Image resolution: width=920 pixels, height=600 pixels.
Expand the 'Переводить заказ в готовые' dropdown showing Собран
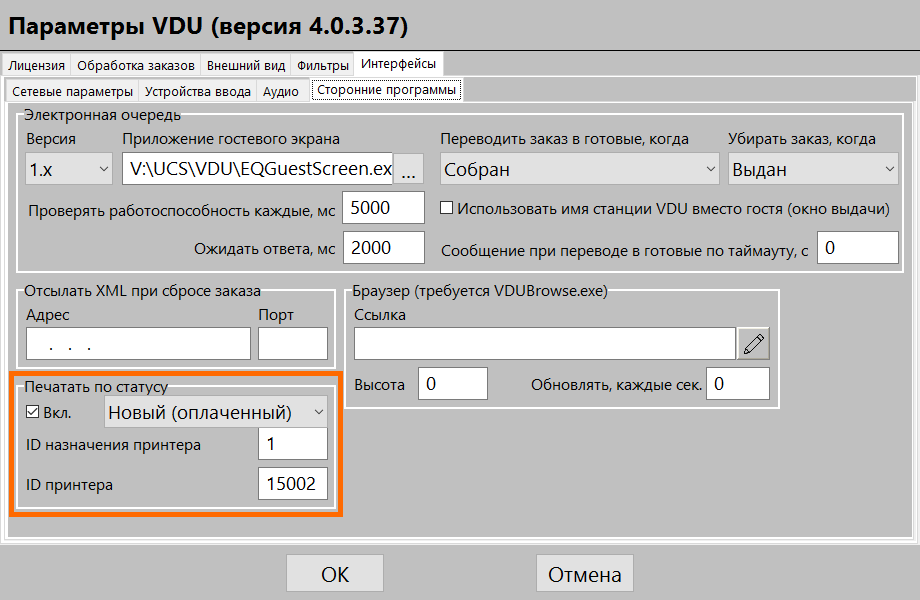click(580, 170)
